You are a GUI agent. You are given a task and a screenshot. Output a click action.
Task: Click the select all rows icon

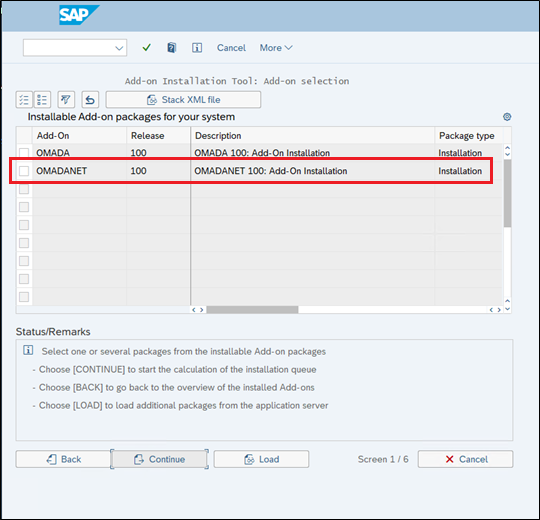[x=24, y=100]
